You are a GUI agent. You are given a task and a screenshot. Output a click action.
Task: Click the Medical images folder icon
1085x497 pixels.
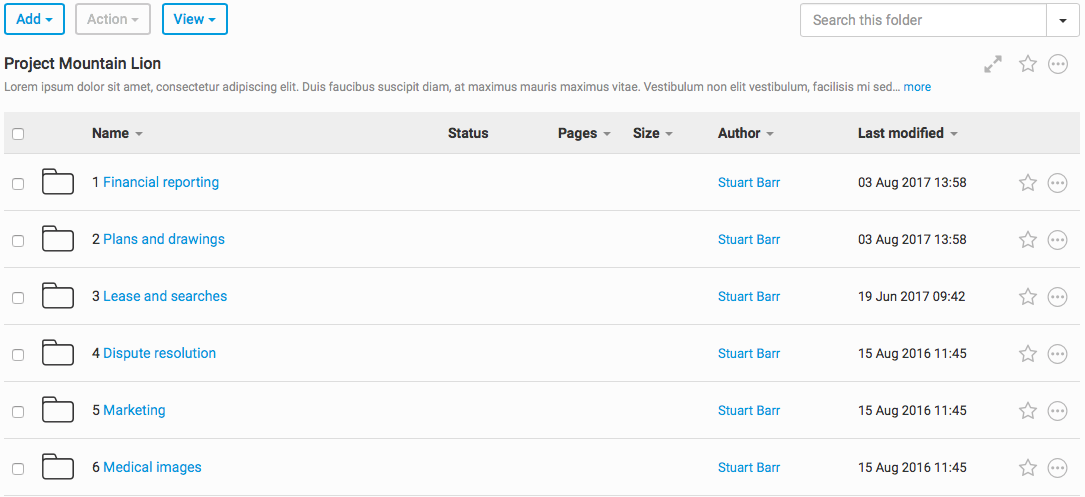[58, 467]
